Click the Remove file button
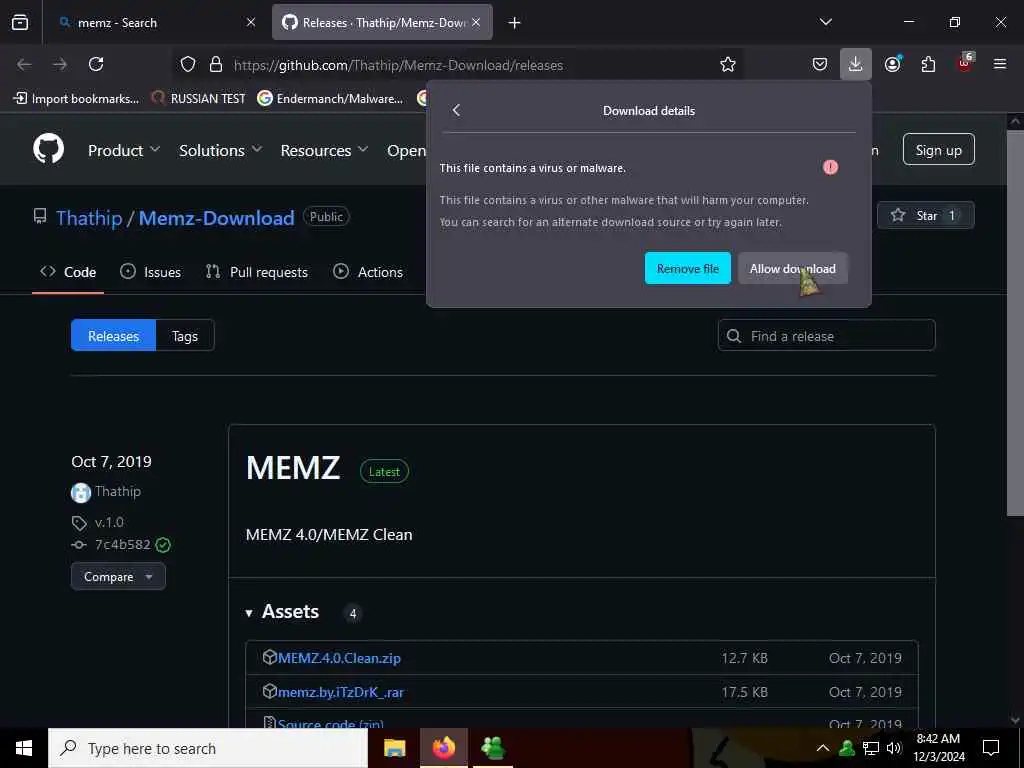Image resolution: width=1024 pixels, height=768 pixels. [688, 268]
